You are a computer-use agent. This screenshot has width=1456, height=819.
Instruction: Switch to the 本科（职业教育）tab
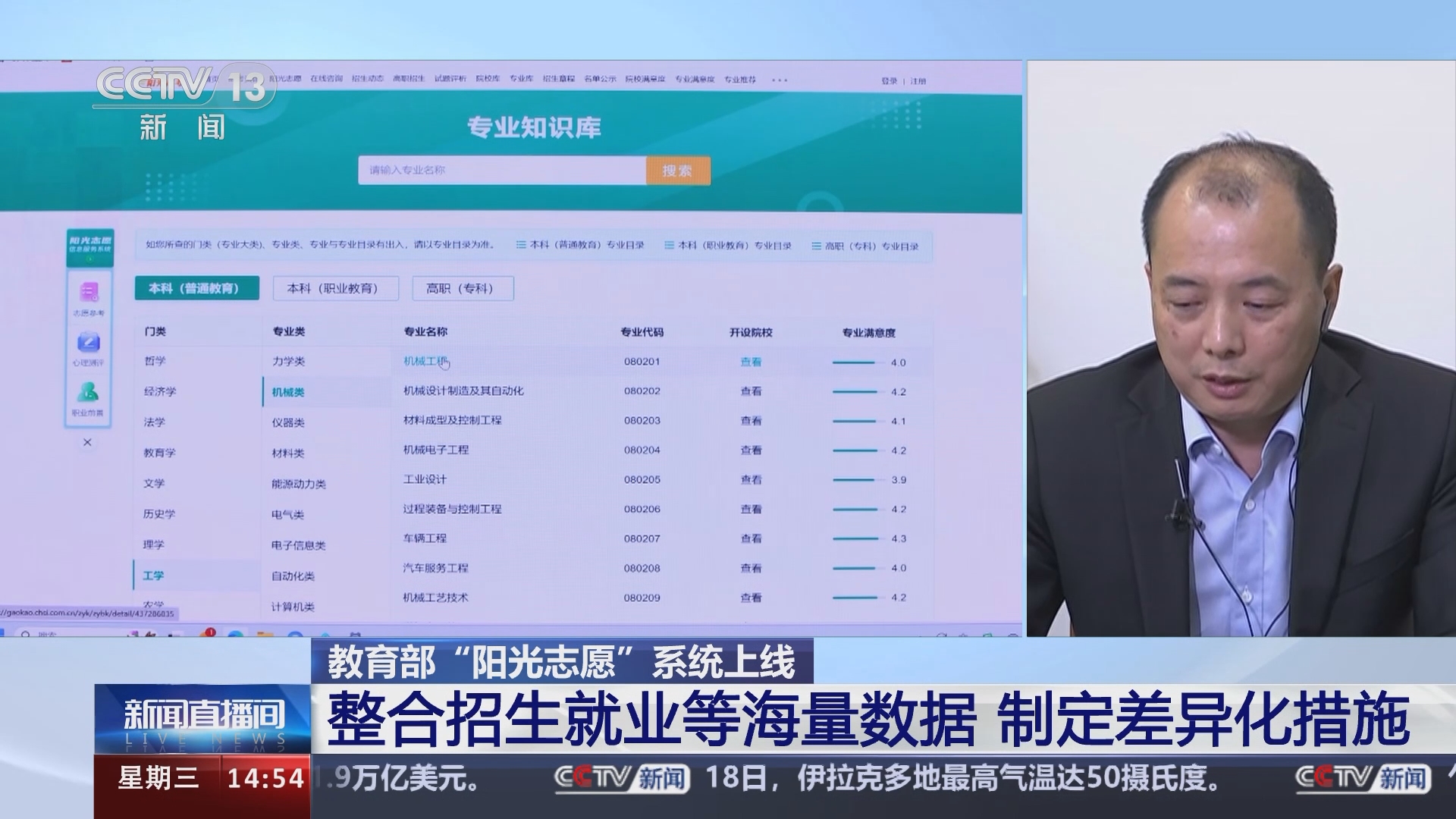click(336, 288)
